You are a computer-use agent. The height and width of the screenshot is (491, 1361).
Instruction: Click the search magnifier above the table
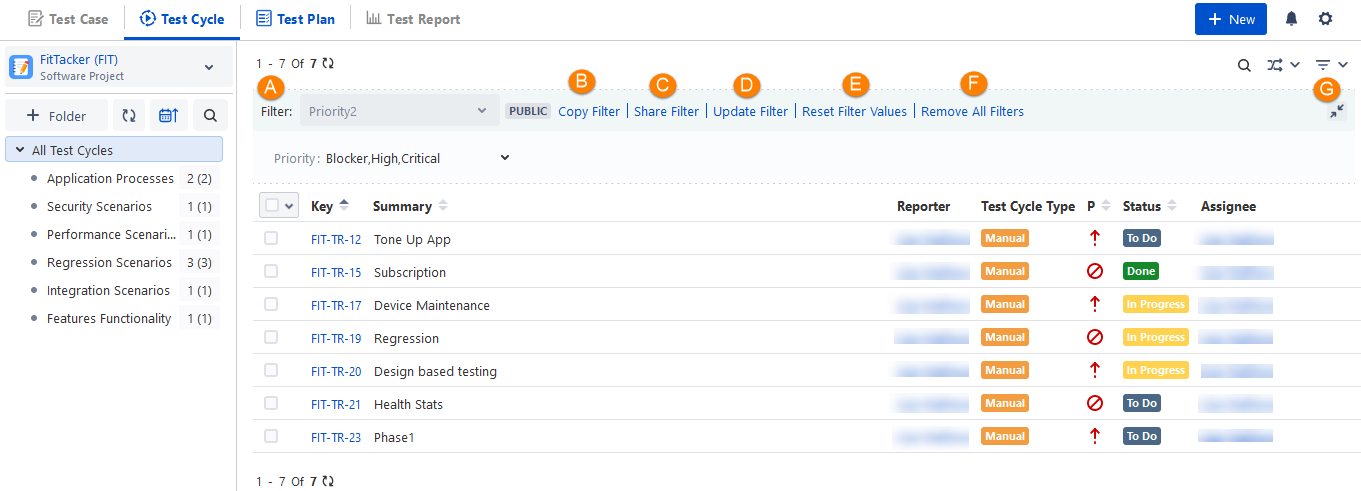point(1244,65)
